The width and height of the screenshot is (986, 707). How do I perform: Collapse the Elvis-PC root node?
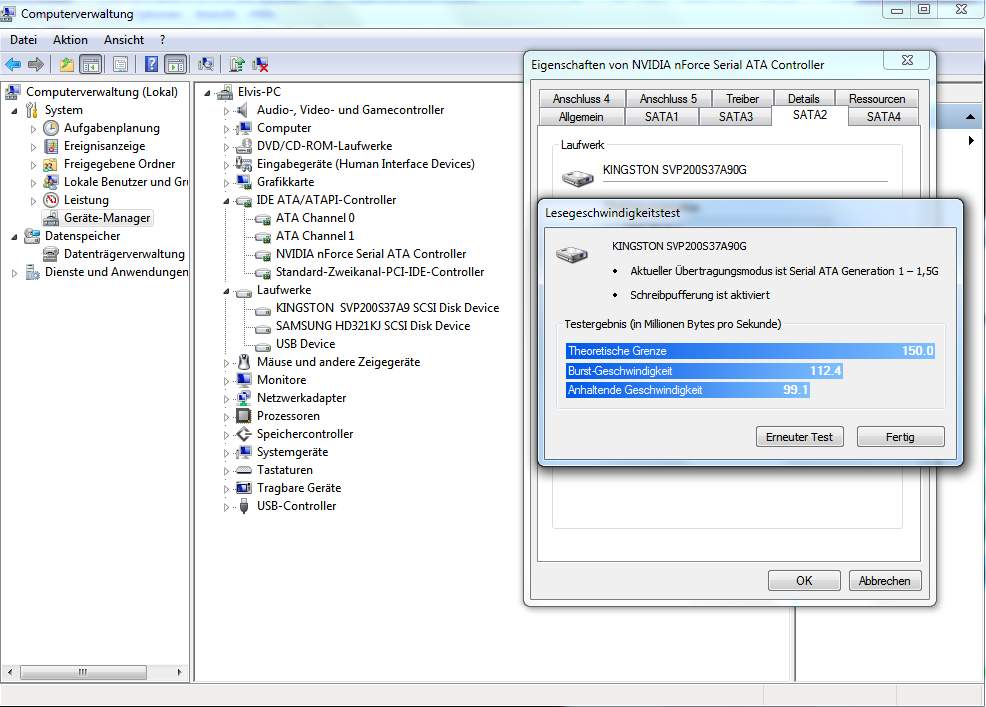pyautogui.click(x=207, y=93)
